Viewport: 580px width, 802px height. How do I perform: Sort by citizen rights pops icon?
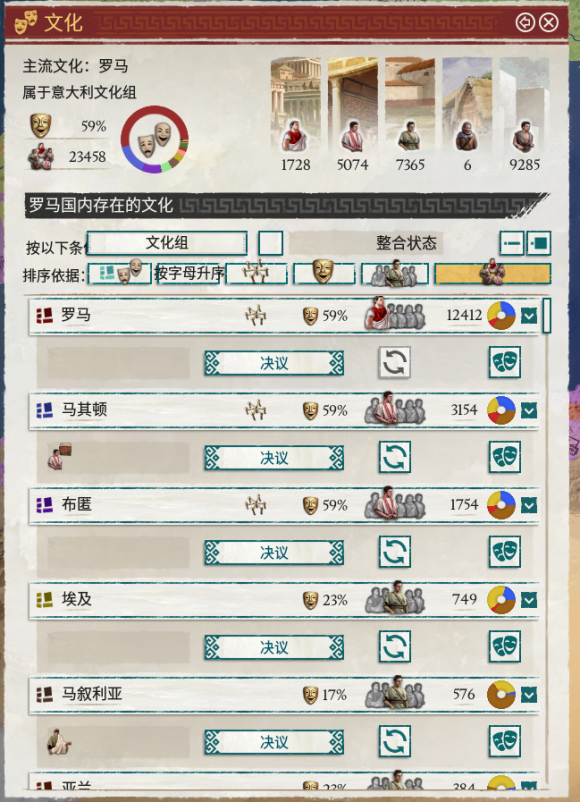point(395,273)
